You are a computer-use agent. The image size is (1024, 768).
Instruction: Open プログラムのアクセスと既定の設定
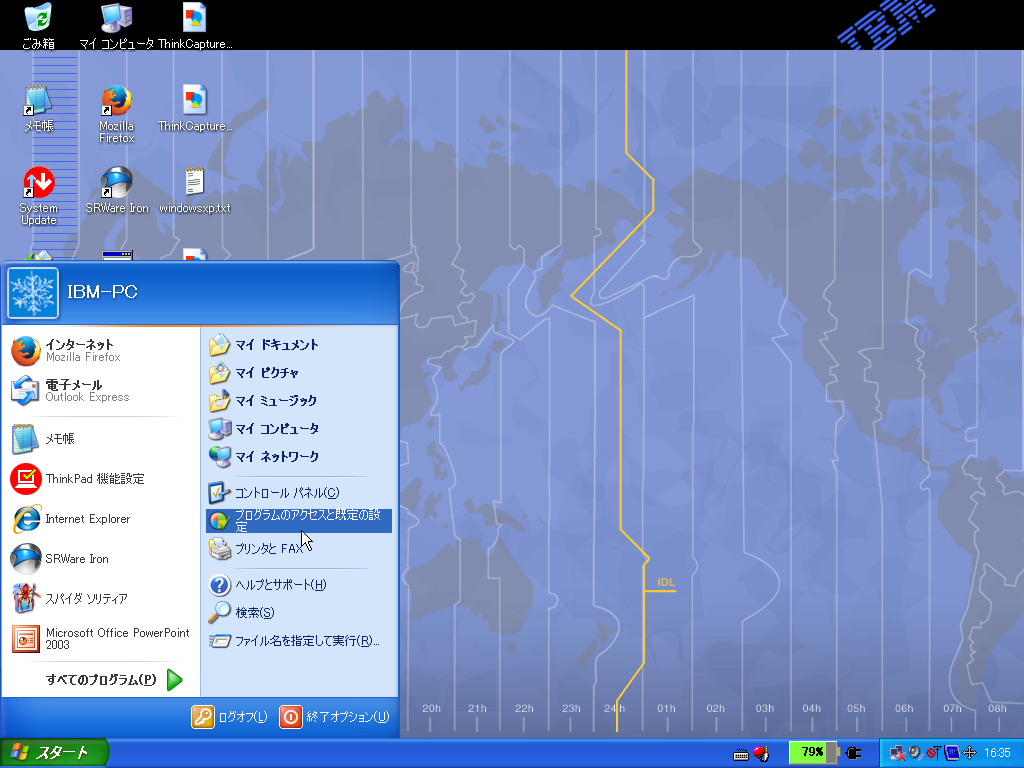(x=298, y=521)
